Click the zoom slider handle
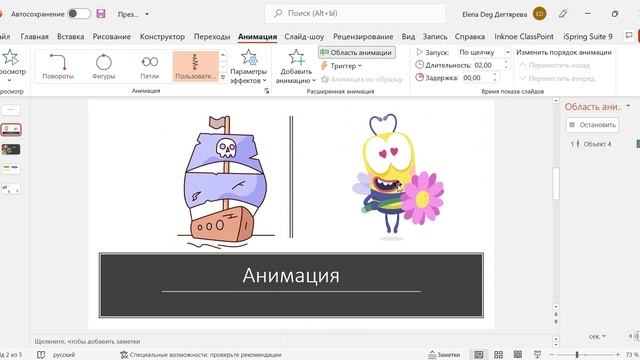Image resolution: width=640 pixels, height=360 pixels. (x=577, y=355)
